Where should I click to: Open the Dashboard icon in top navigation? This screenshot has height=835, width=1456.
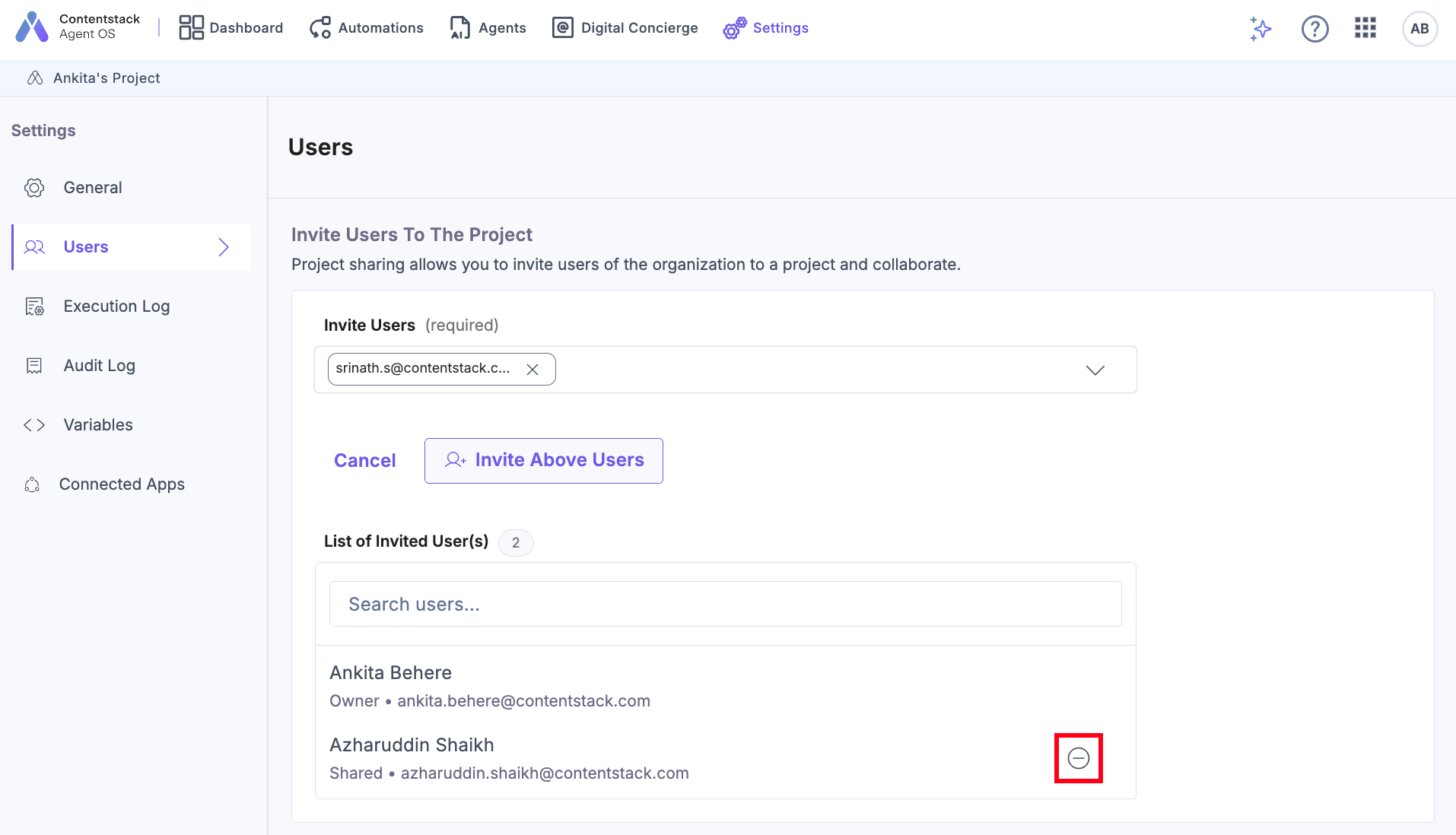191,27
